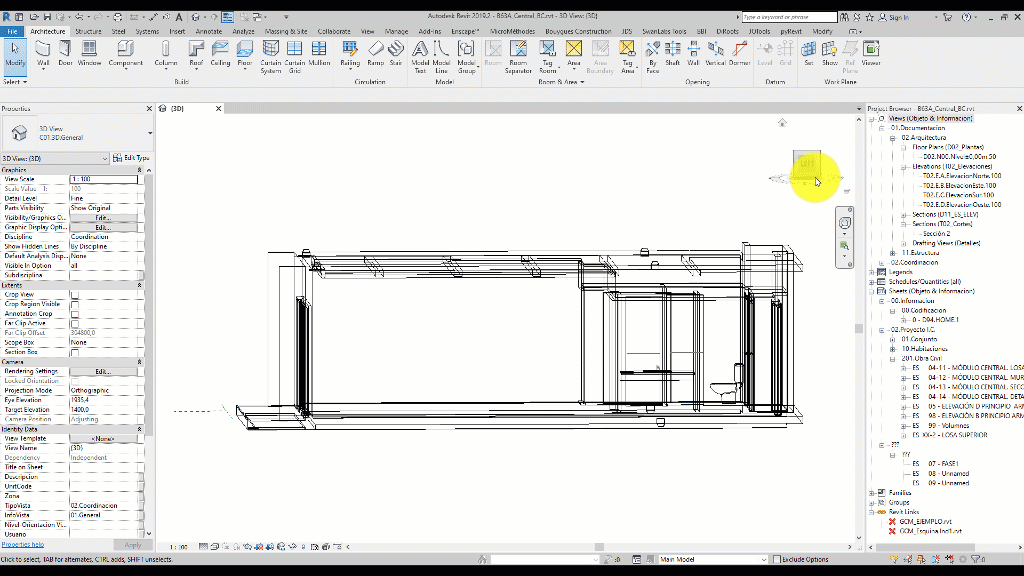Select the Curtain Grid tool
Image resolution: width=1024 pixels, height=576 pixels.
(x=295, y=57)
